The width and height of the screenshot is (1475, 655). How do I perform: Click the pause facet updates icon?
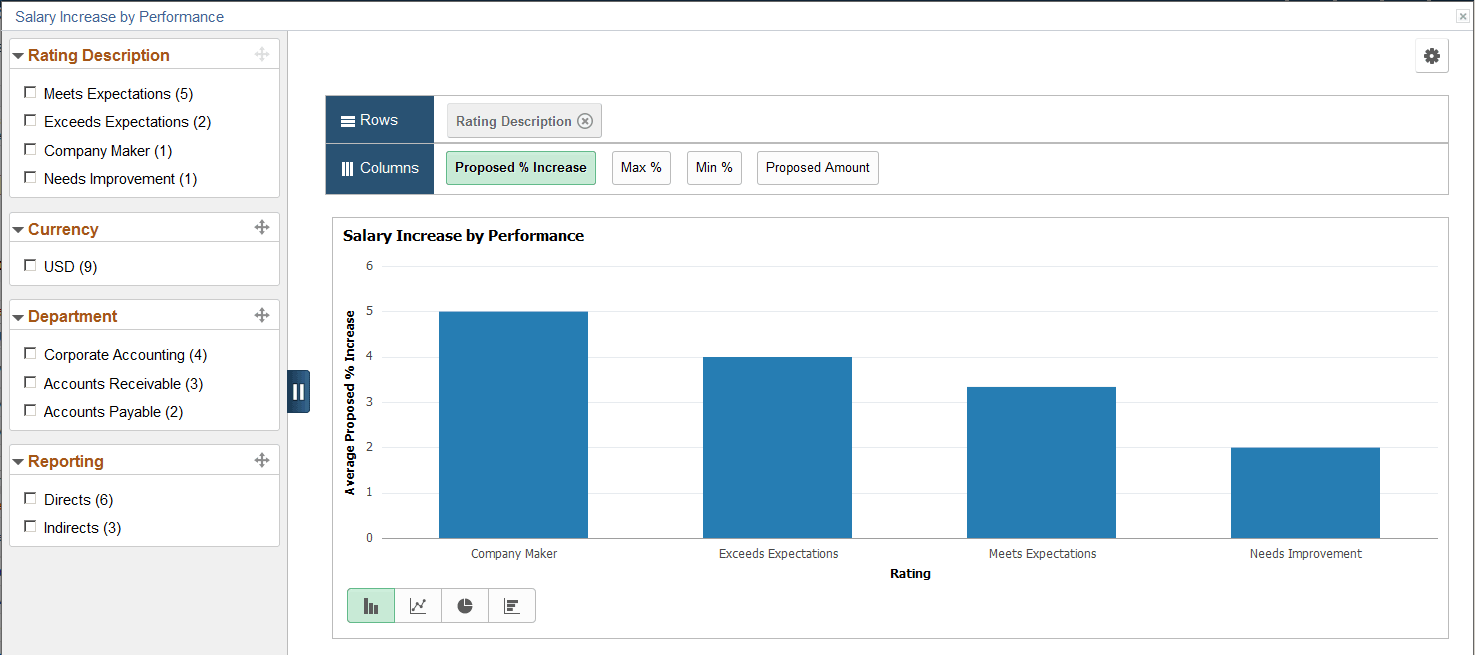pyautogui.click(x=298, y=391)
